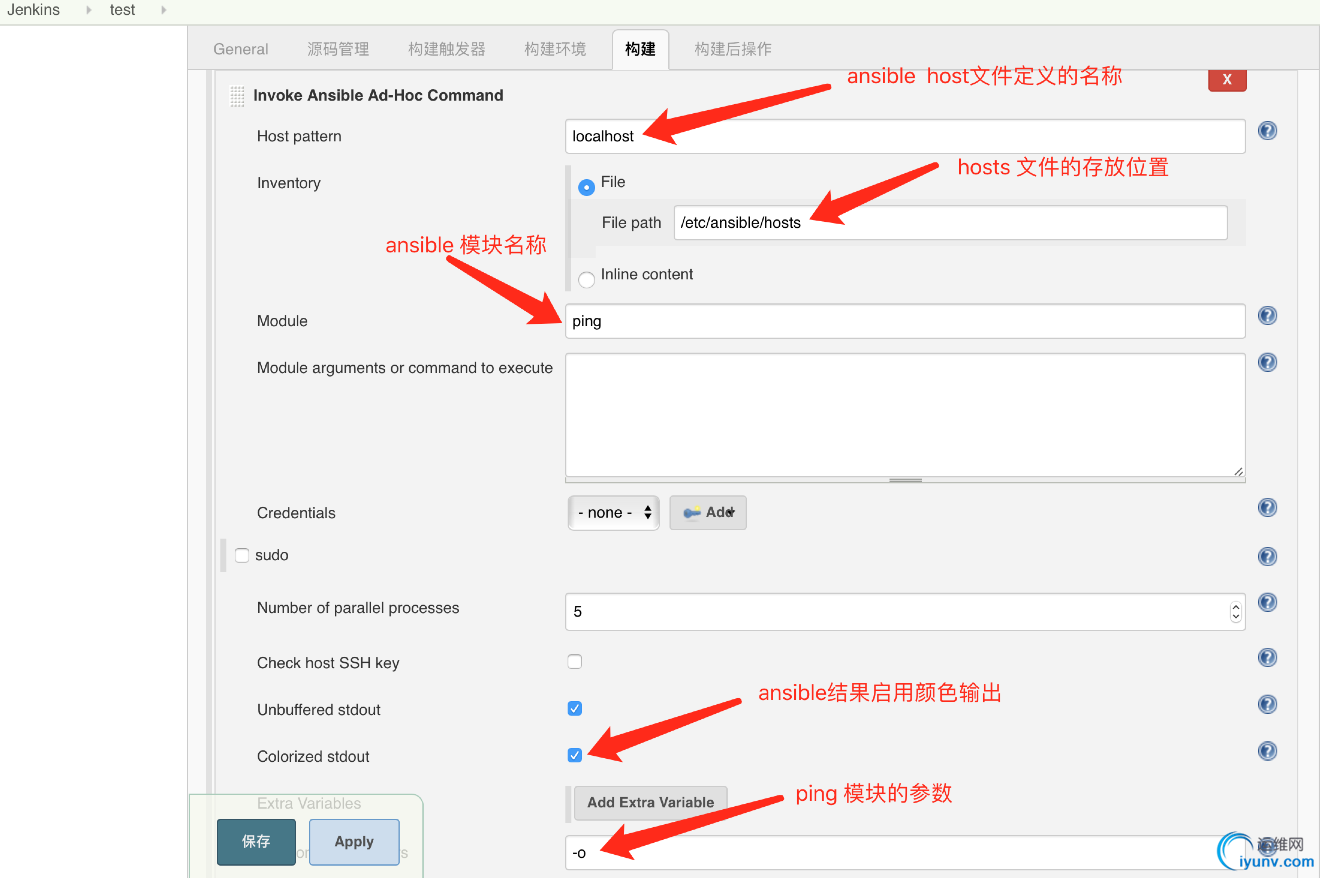
Task: Uncheck Colorized stdout checkbox
Action: point(575,755)
